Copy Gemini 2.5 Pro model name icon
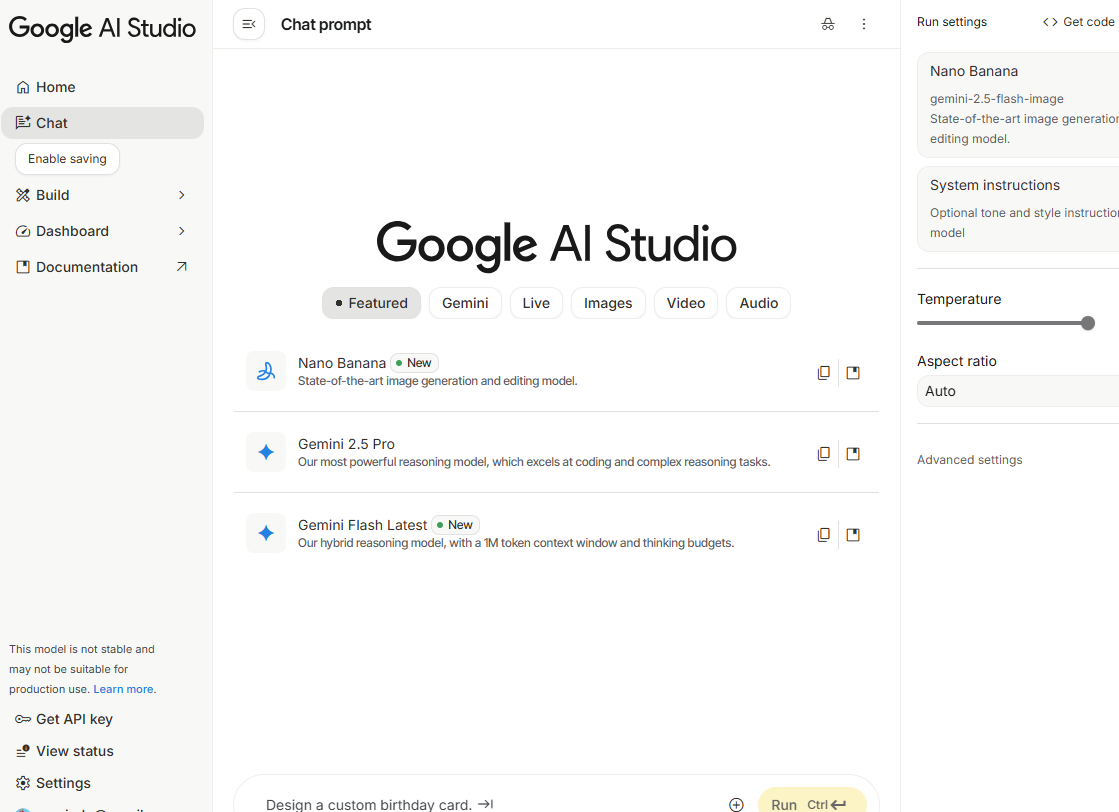Screen dimensions: 1119x812 824,454
